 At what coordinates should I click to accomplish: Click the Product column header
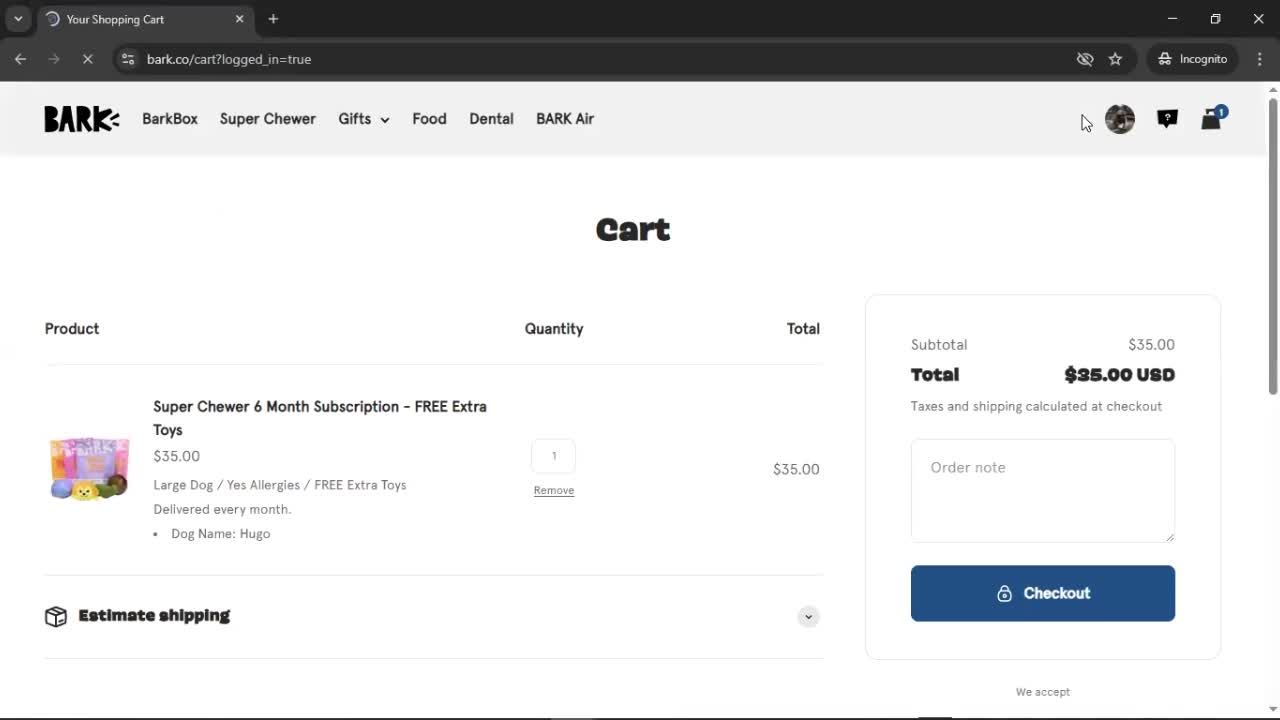(72, 329)
